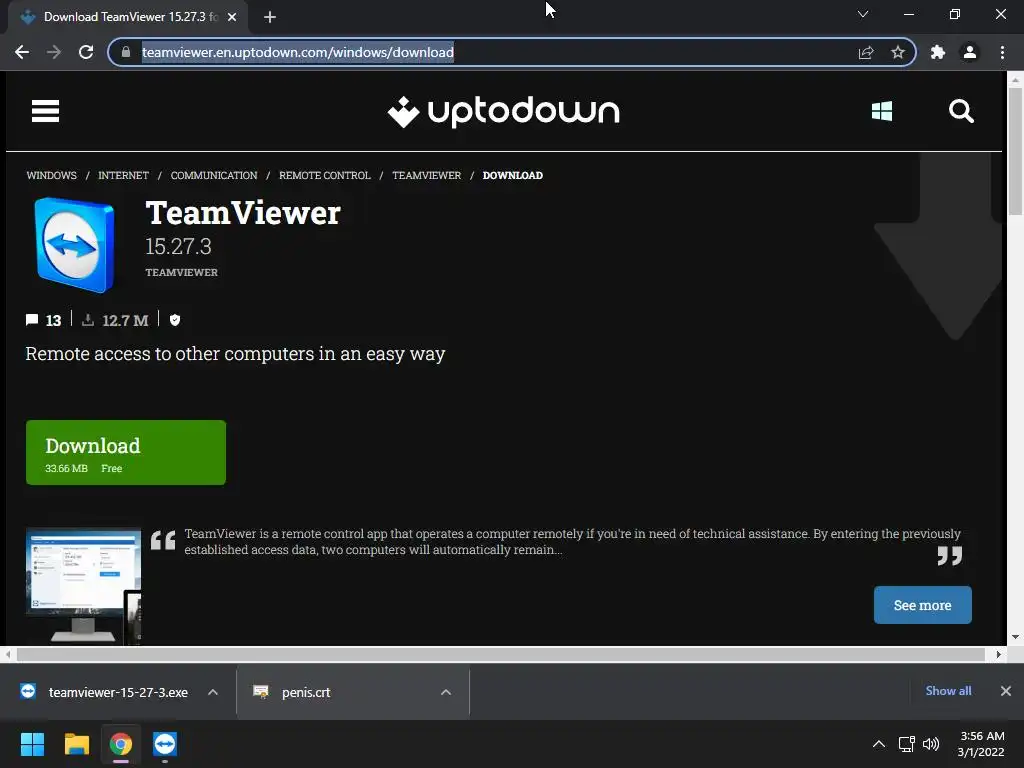Click the See more button
Viewport: 1024px width, 768px height.
coord(922,605)
